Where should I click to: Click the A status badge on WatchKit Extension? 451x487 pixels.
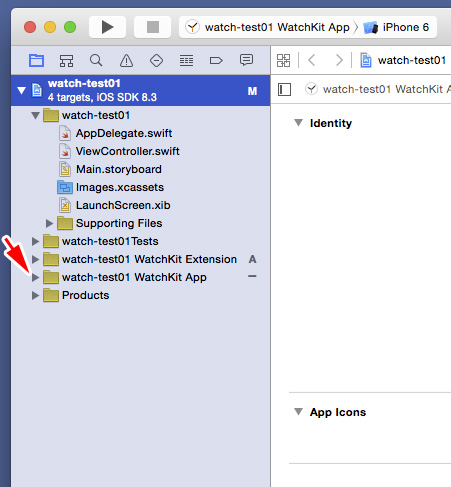[x=252, y=259]
